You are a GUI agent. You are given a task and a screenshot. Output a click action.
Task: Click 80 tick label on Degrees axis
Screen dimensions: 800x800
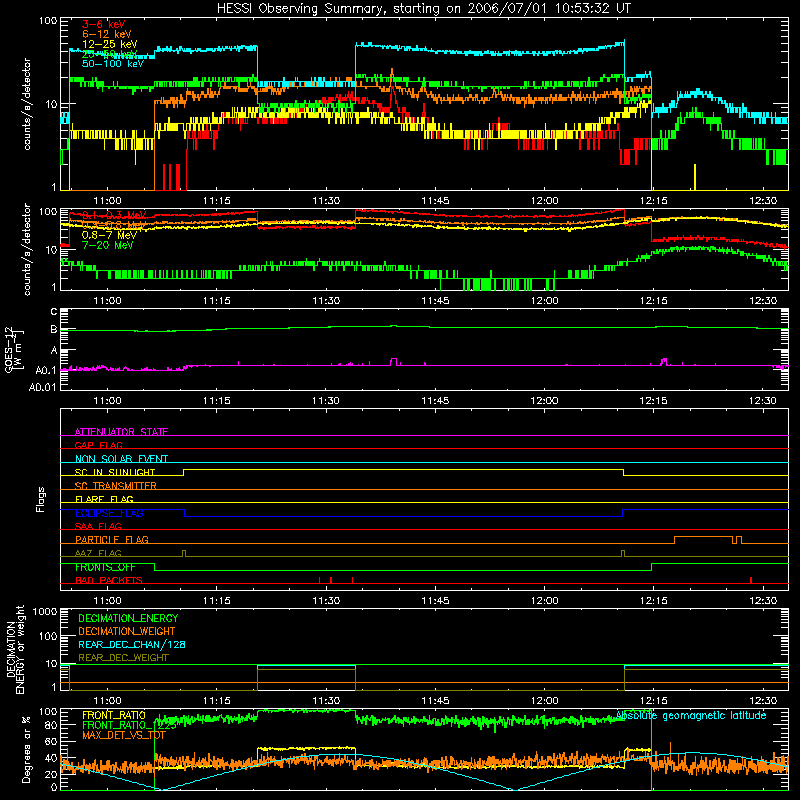(x=51, y=725)
